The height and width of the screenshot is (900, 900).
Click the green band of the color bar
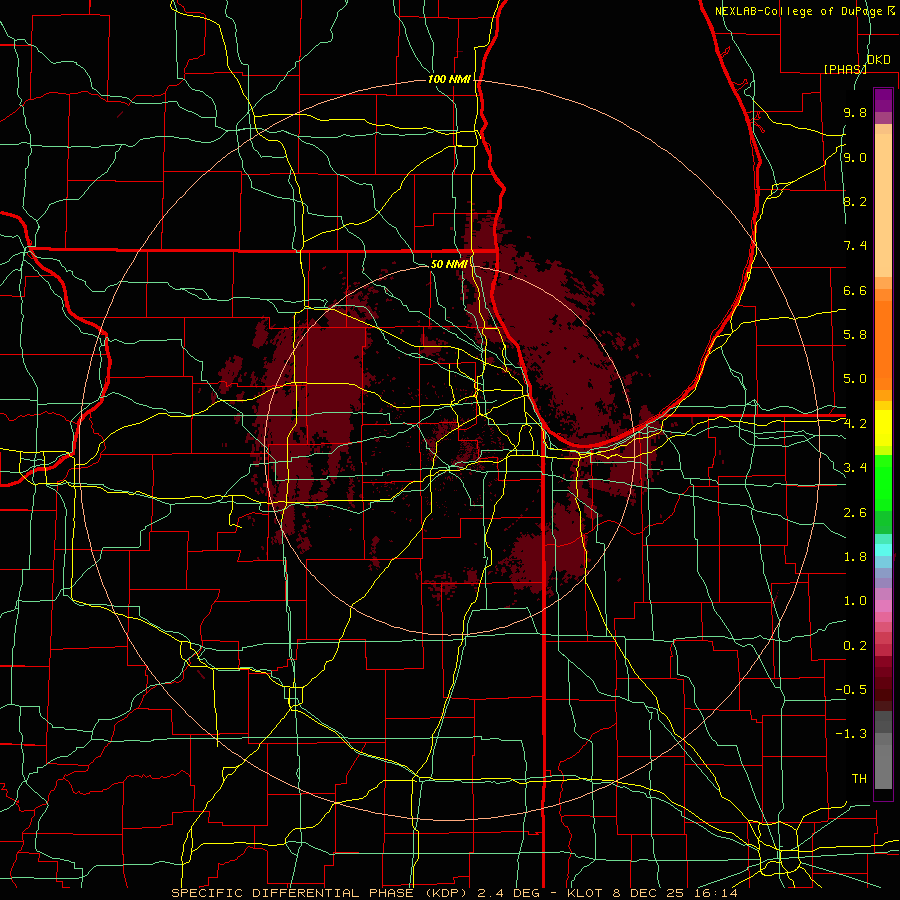[x=883, y=482]
